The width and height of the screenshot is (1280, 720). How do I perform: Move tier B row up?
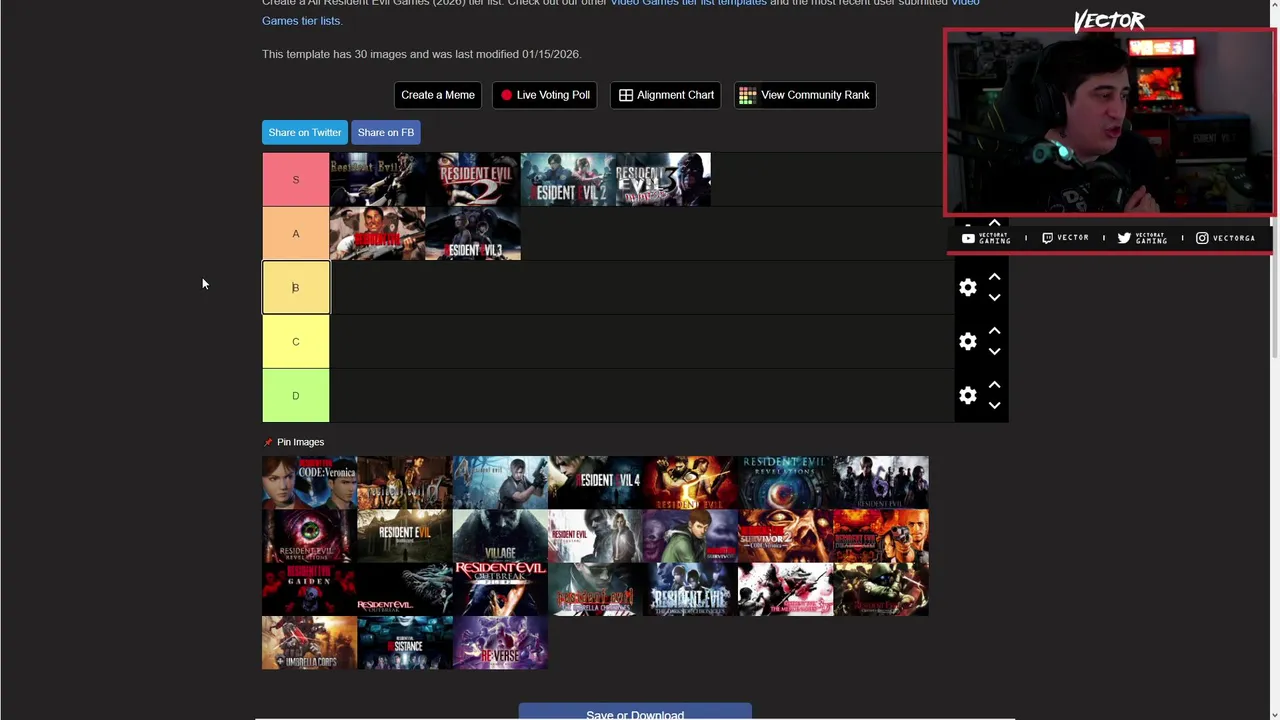(994, 277)
